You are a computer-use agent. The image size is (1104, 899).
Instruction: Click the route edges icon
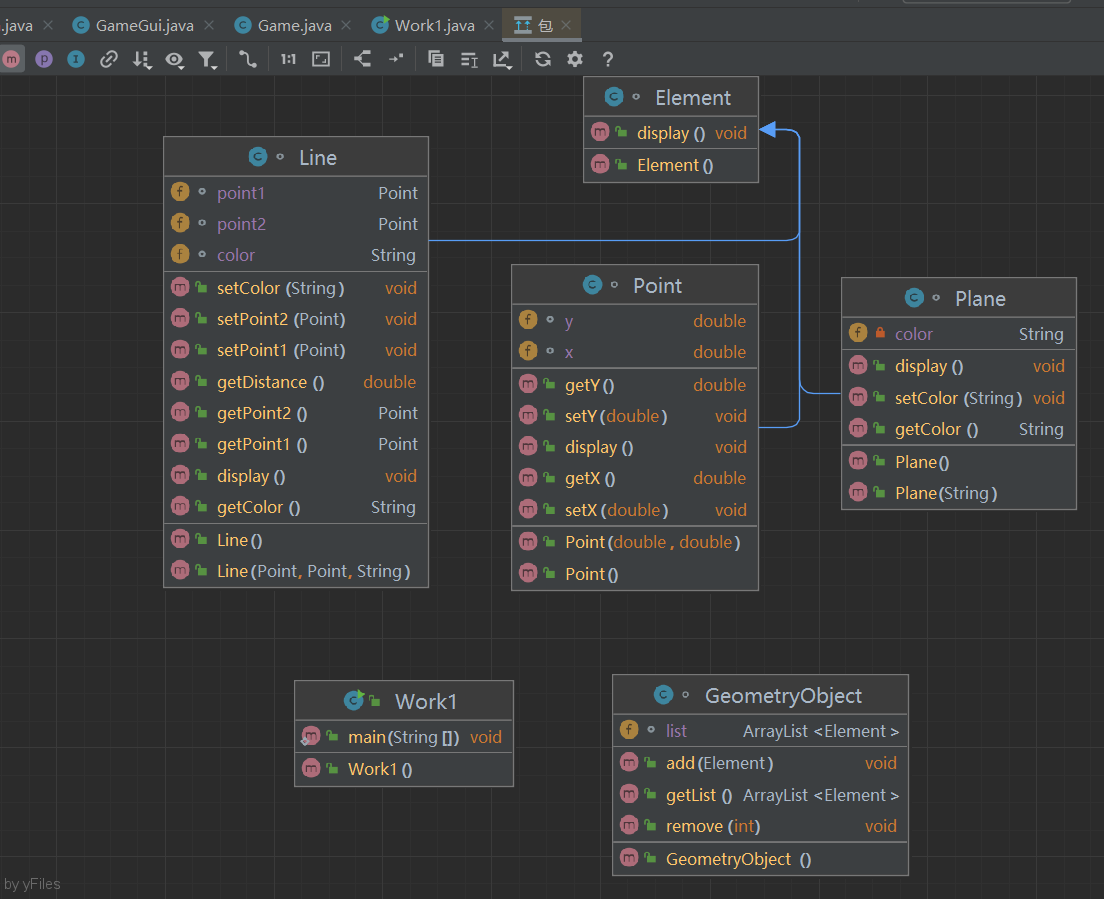click(x=396, y=59)
